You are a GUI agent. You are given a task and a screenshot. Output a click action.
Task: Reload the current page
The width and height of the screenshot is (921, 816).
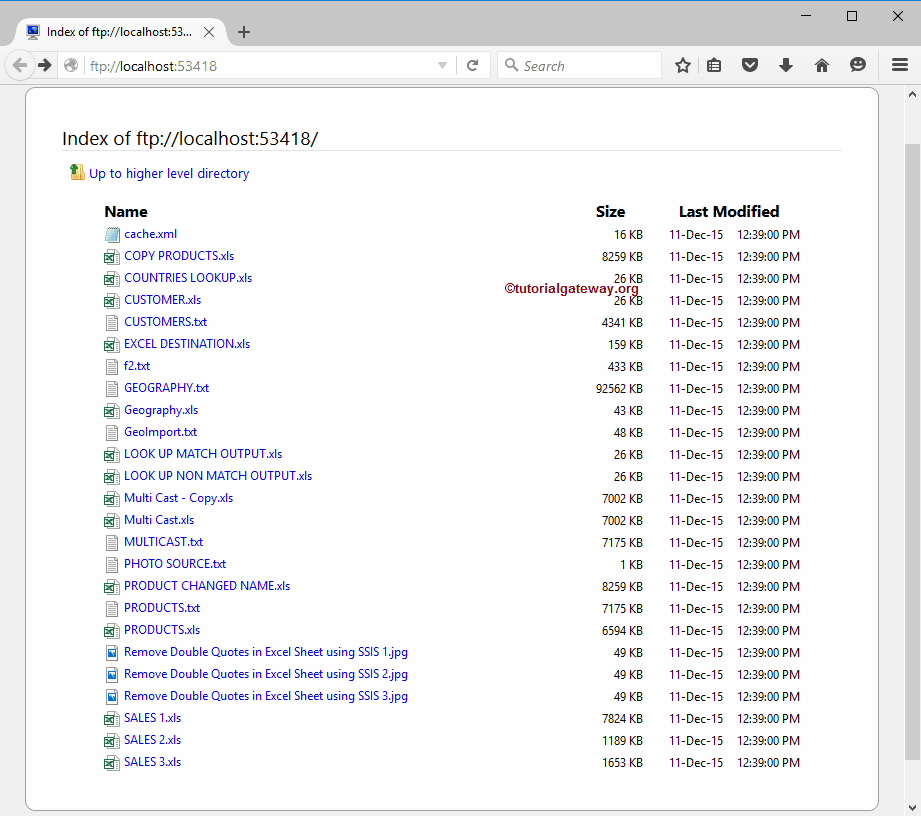[x=472, y=66]
